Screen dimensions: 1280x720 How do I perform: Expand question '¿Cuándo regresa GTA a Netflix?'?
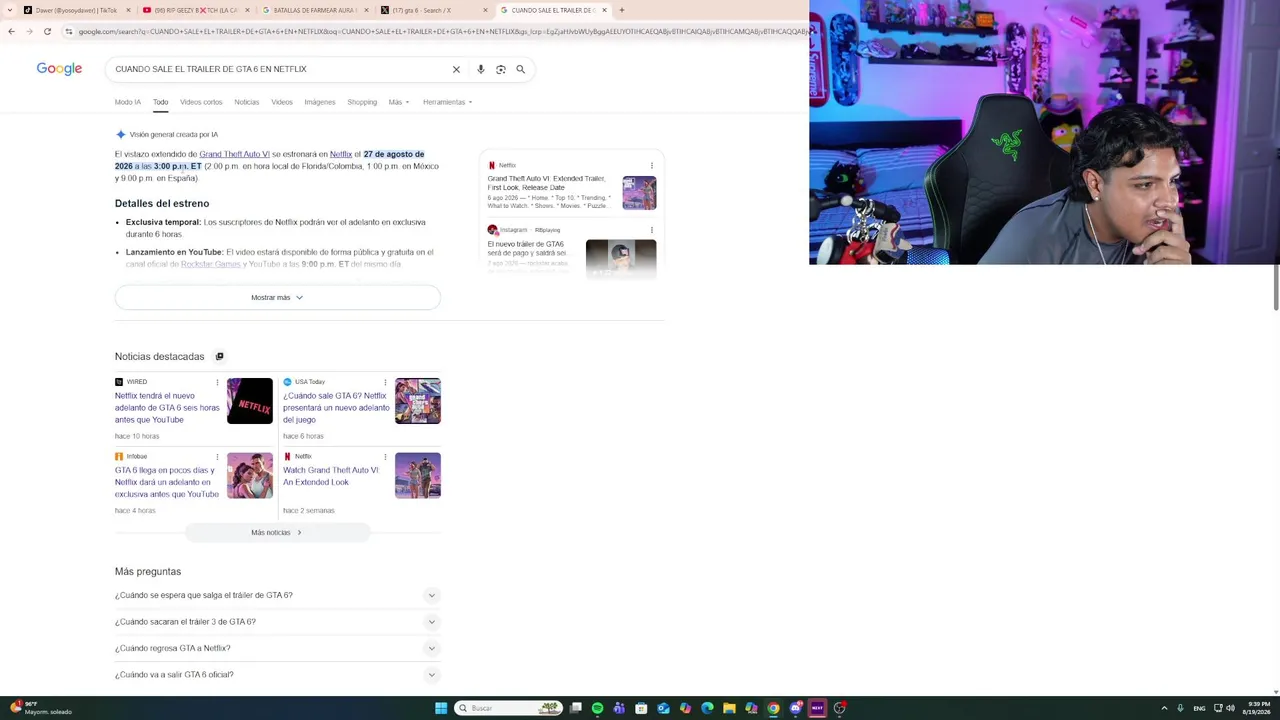[x=277, y=648]
